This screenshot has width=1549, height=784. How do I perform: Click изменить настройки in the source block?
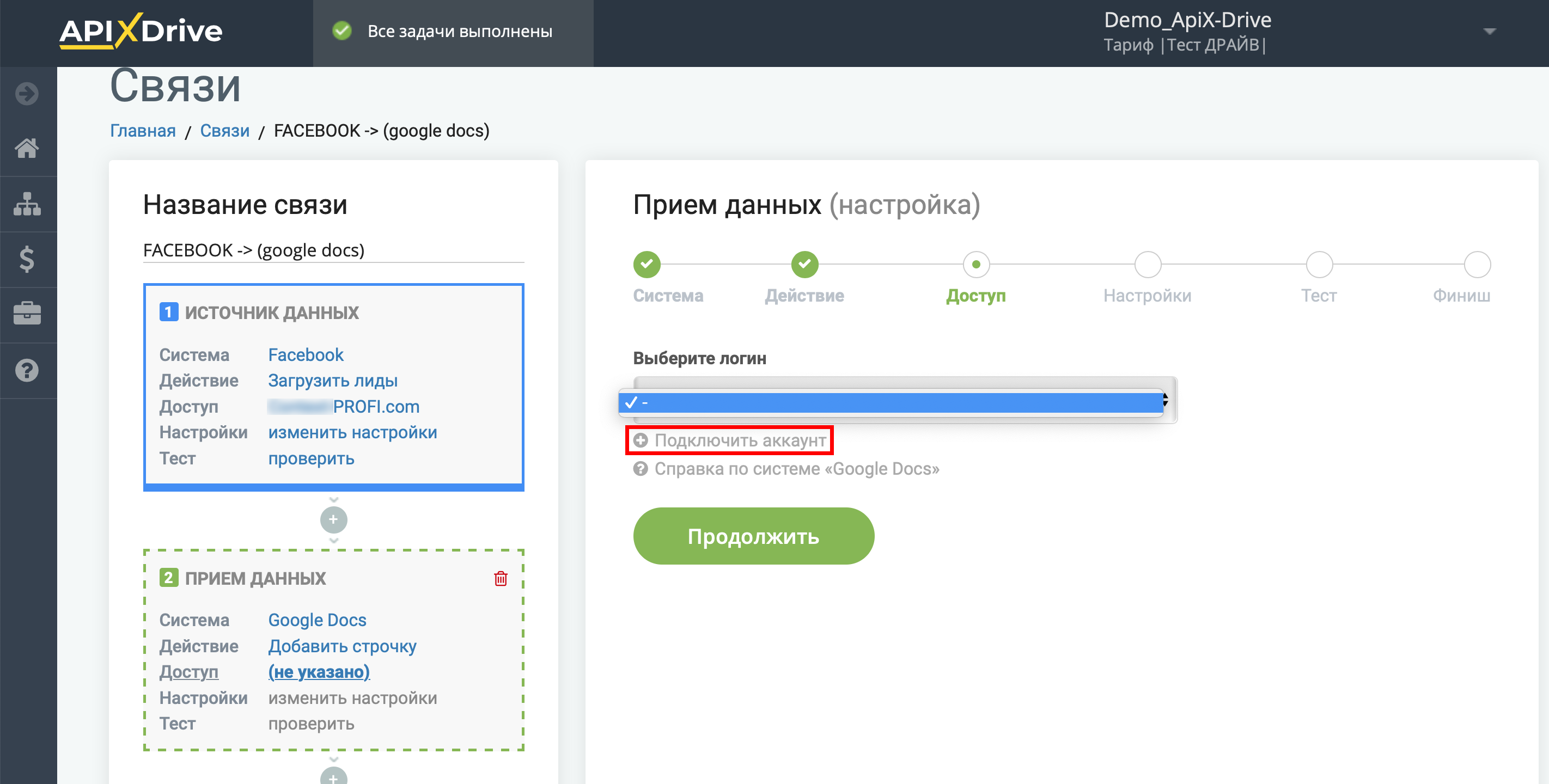coord(352,432)
